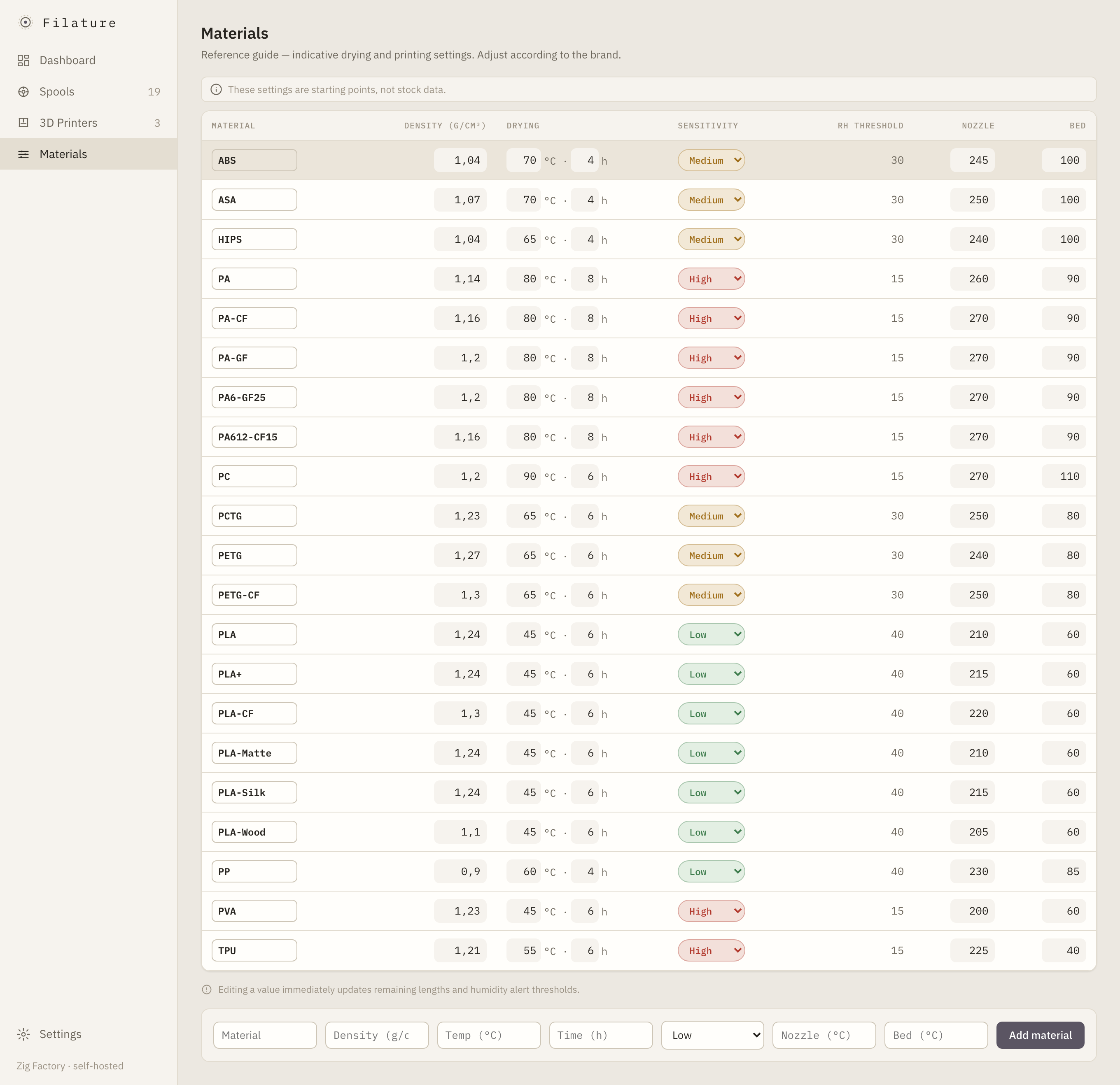Edit the PA-CF material name field
The image size is (1120, 1085).
click(x=254, y=319)
